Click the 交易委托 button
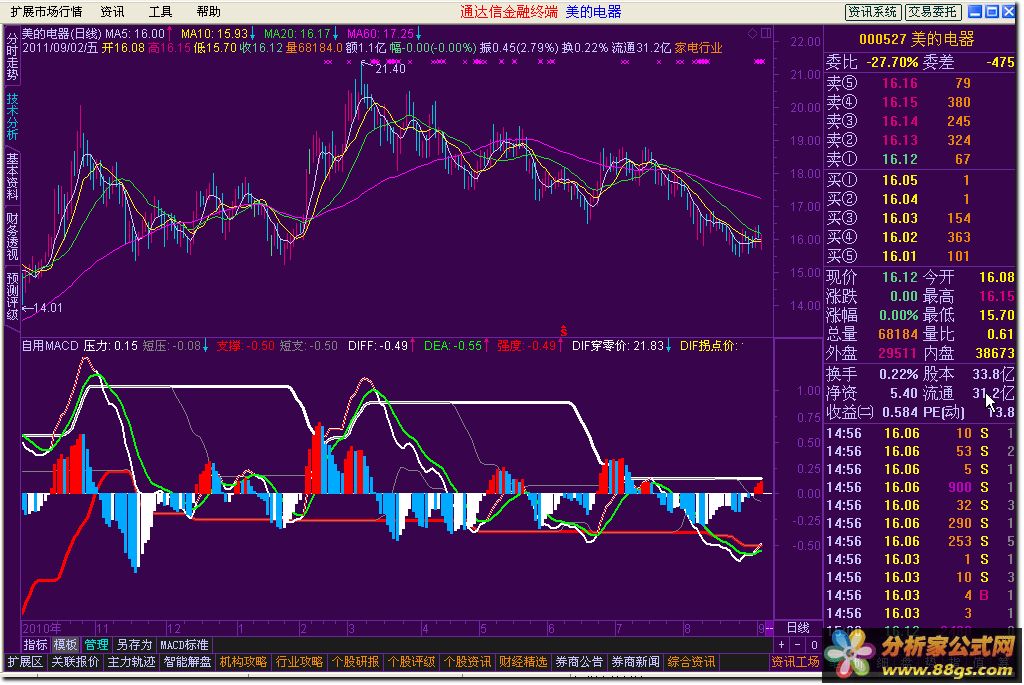Screen dimensions: 1024x685 (x=932, y=12)
